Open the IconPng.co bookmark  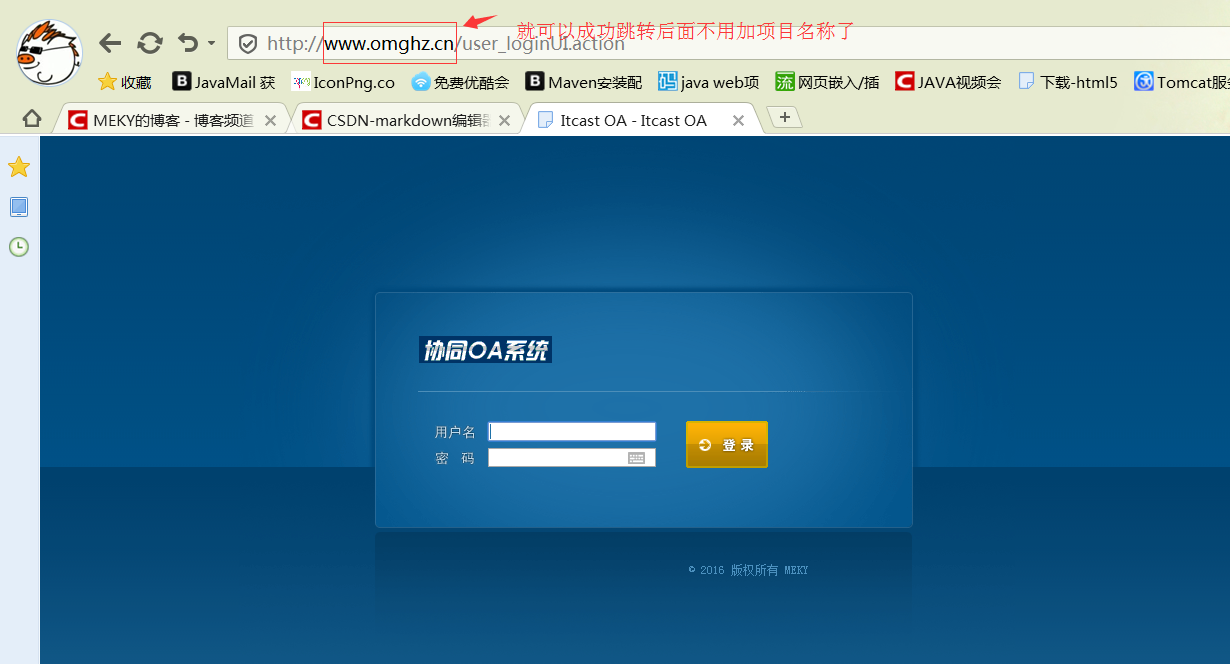pyautogui.click(x=343, y=82)
